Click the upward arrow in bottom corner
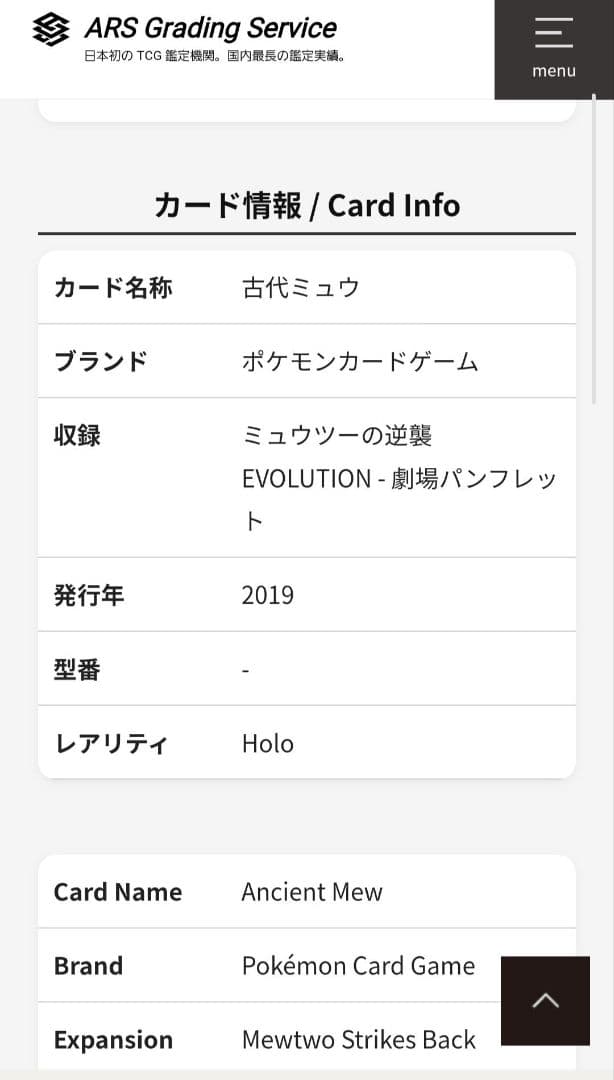This screenshot has width=614, height=1080. coord(545,1001)
